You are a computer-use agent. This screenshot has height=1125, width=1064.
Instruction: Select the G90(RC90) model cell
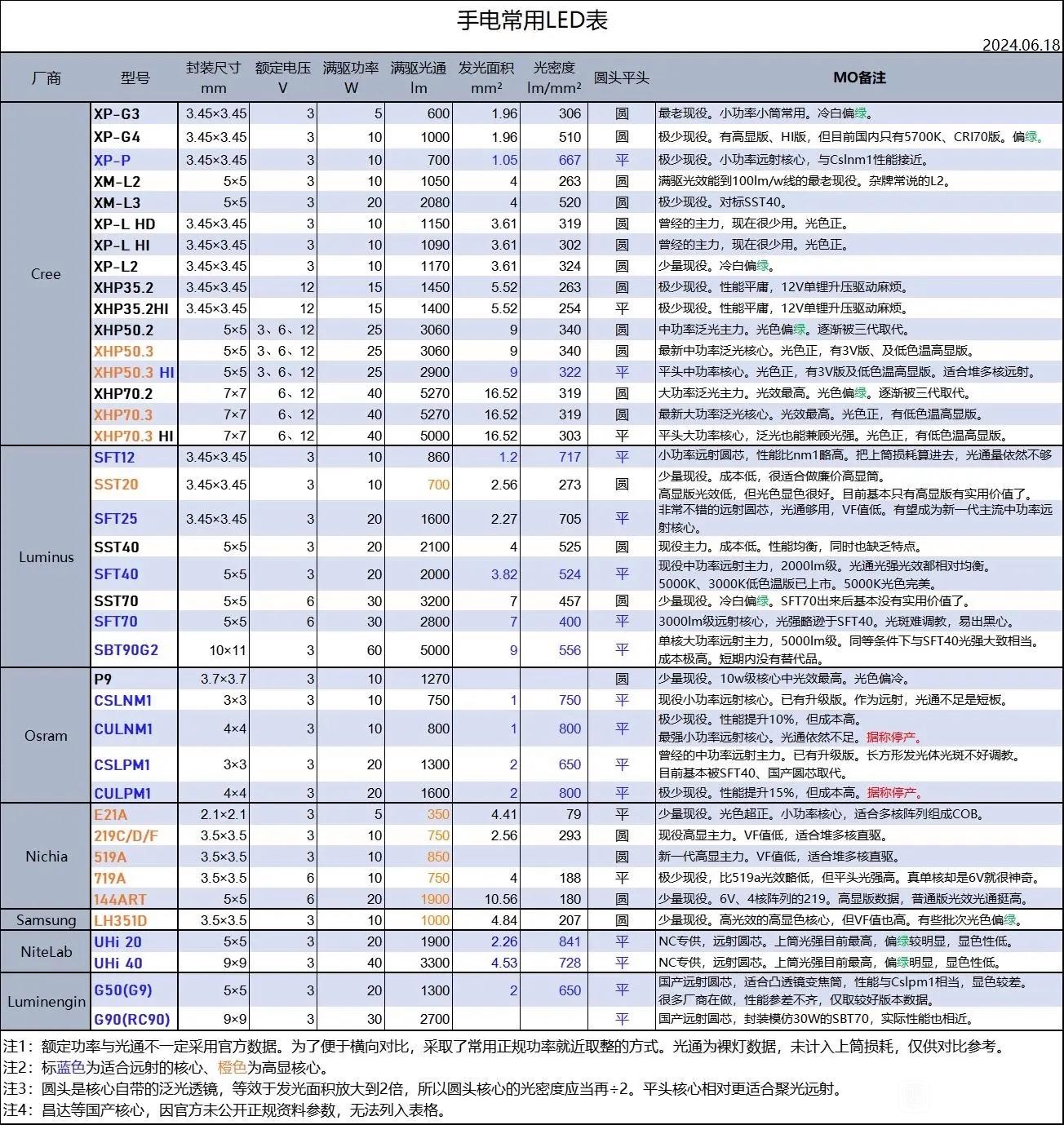tap(135, 1019)
